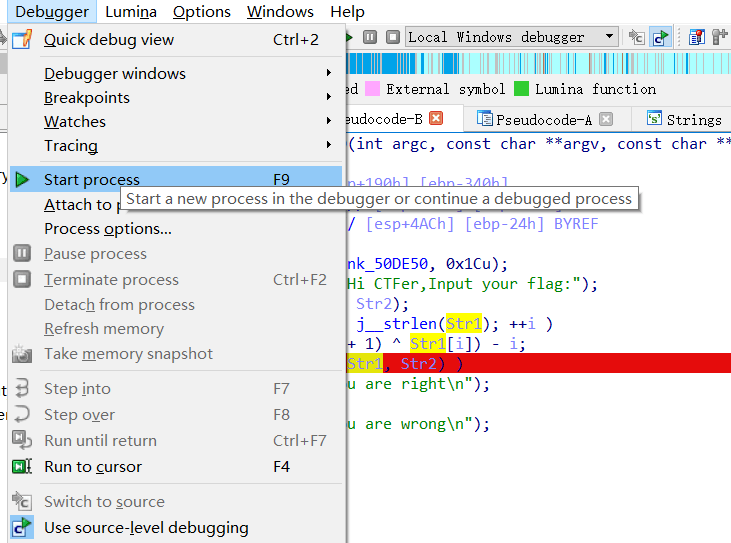
Task: Open the Lumina menu
Action: point(130,12)
